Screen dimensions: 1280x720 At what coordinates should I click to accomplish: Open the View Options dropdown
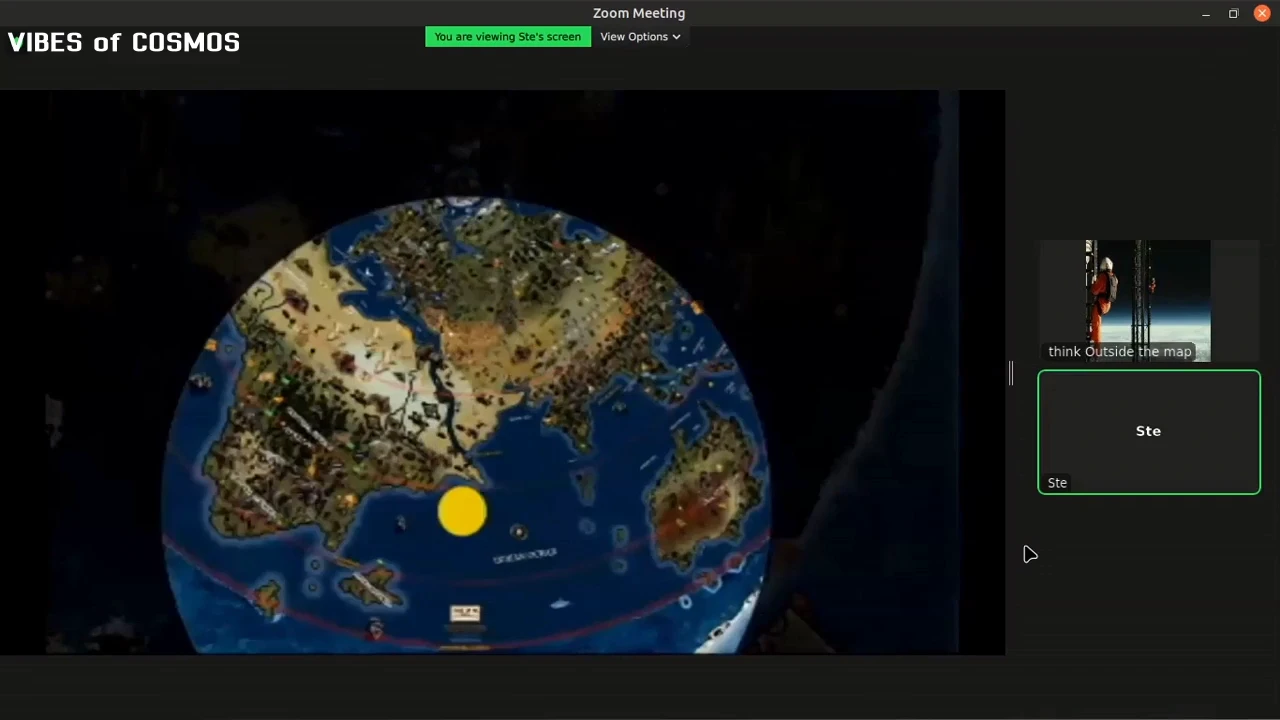pyautogui.click(x=634, y=37)
